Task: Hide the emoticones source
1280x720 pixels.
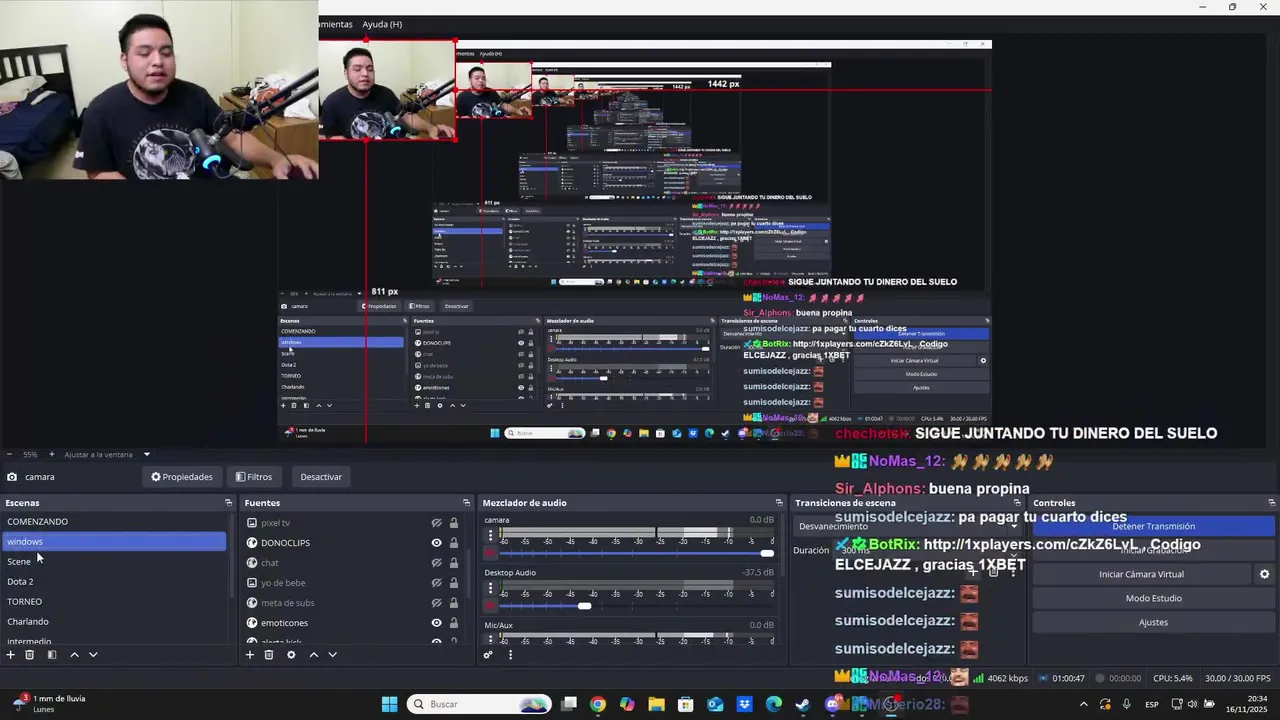Action: (436, 623)
